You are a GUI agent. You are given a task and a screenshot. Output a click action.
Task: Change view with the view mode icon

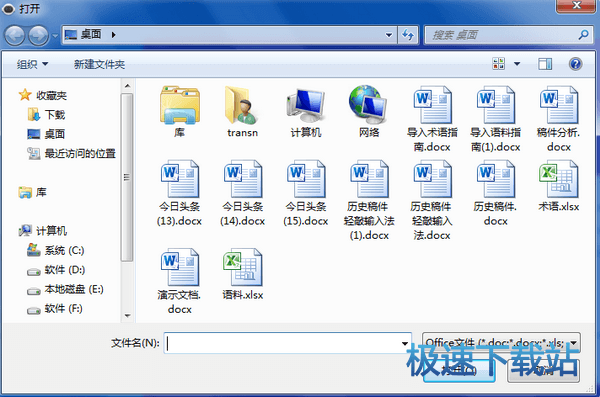(498, 64)
